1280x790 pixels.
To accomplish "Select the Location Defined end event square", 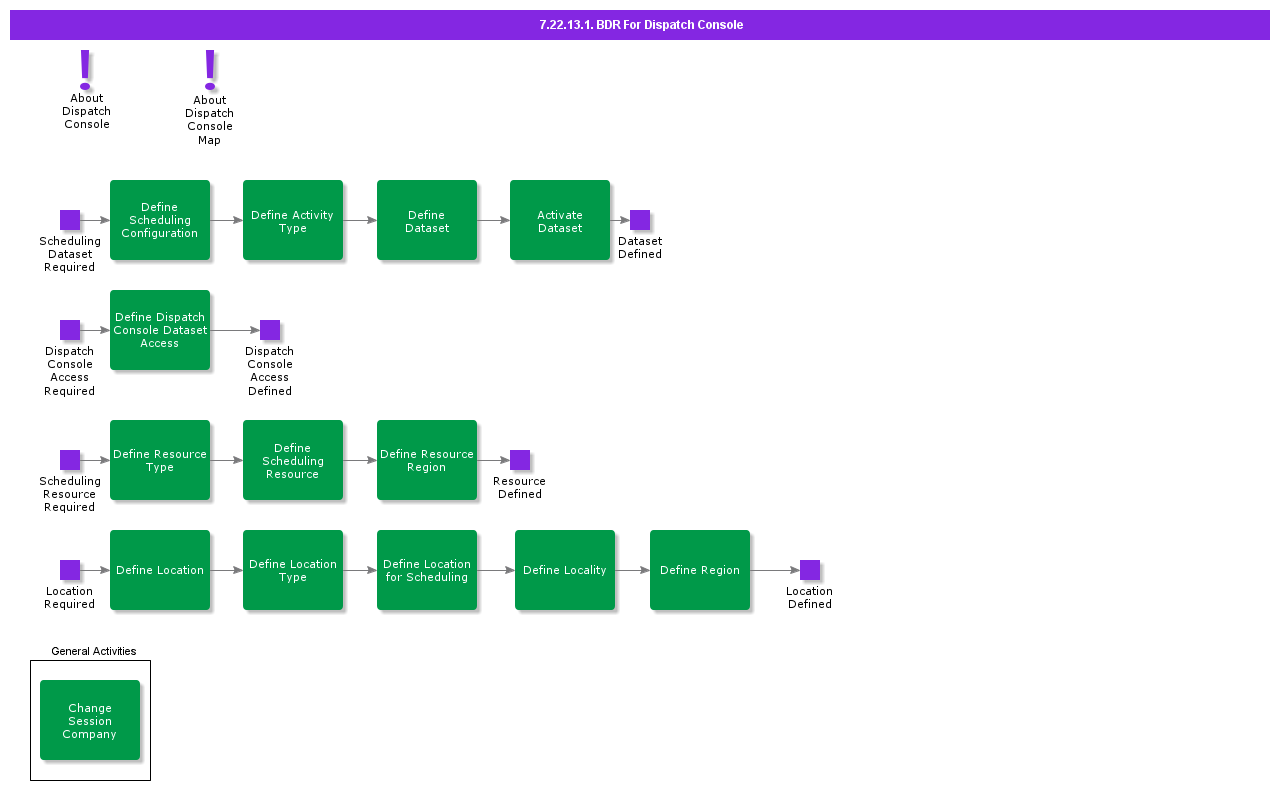I will 810,570.
